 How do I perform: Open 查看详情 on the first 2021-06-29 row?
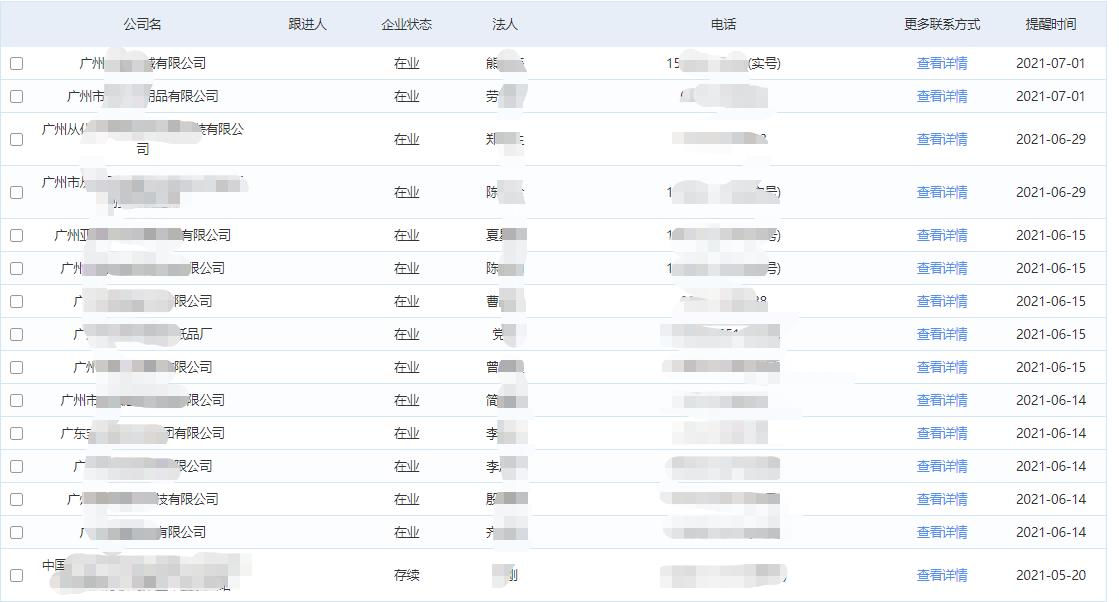tap(941, 139)
